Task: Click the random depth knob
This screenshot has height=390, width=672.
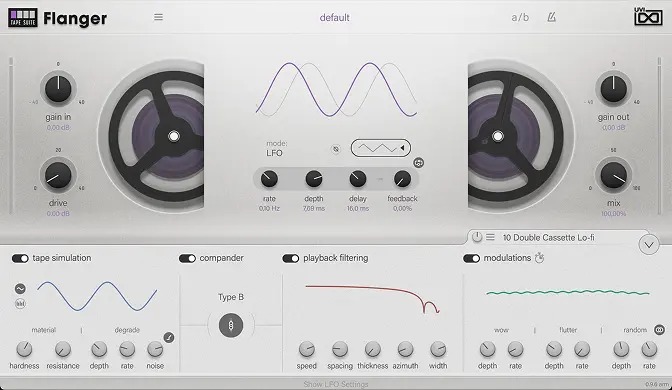Action: (x=621, y=349)
